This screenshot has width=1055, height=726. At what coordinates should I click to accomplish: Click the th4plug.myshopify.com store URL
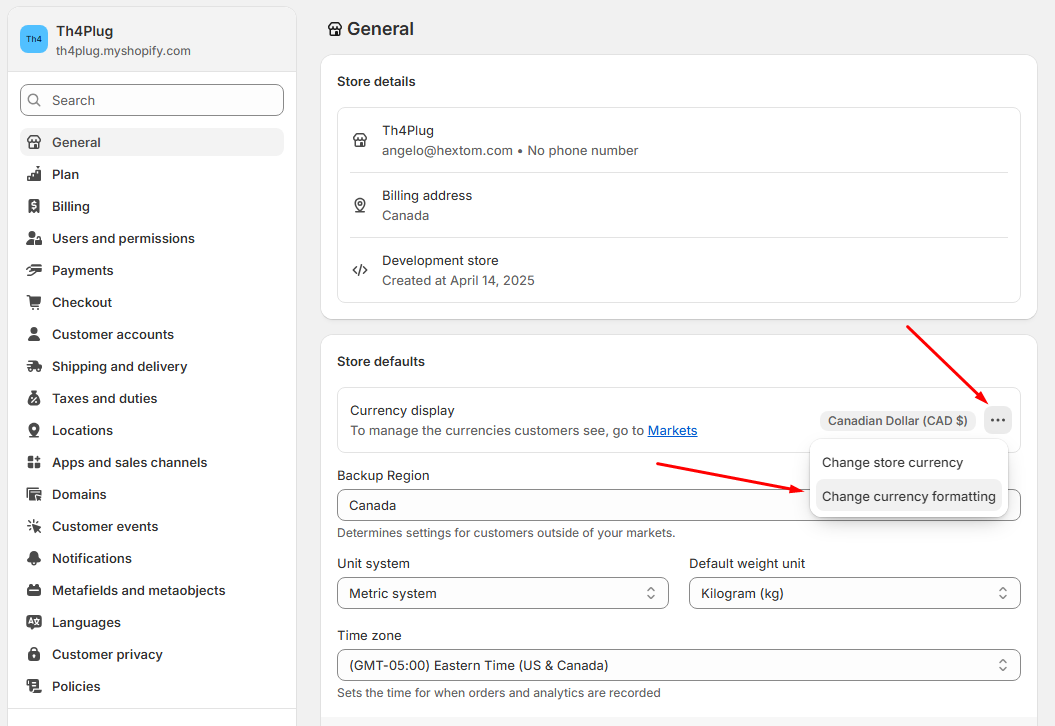(x=123, y=50)
